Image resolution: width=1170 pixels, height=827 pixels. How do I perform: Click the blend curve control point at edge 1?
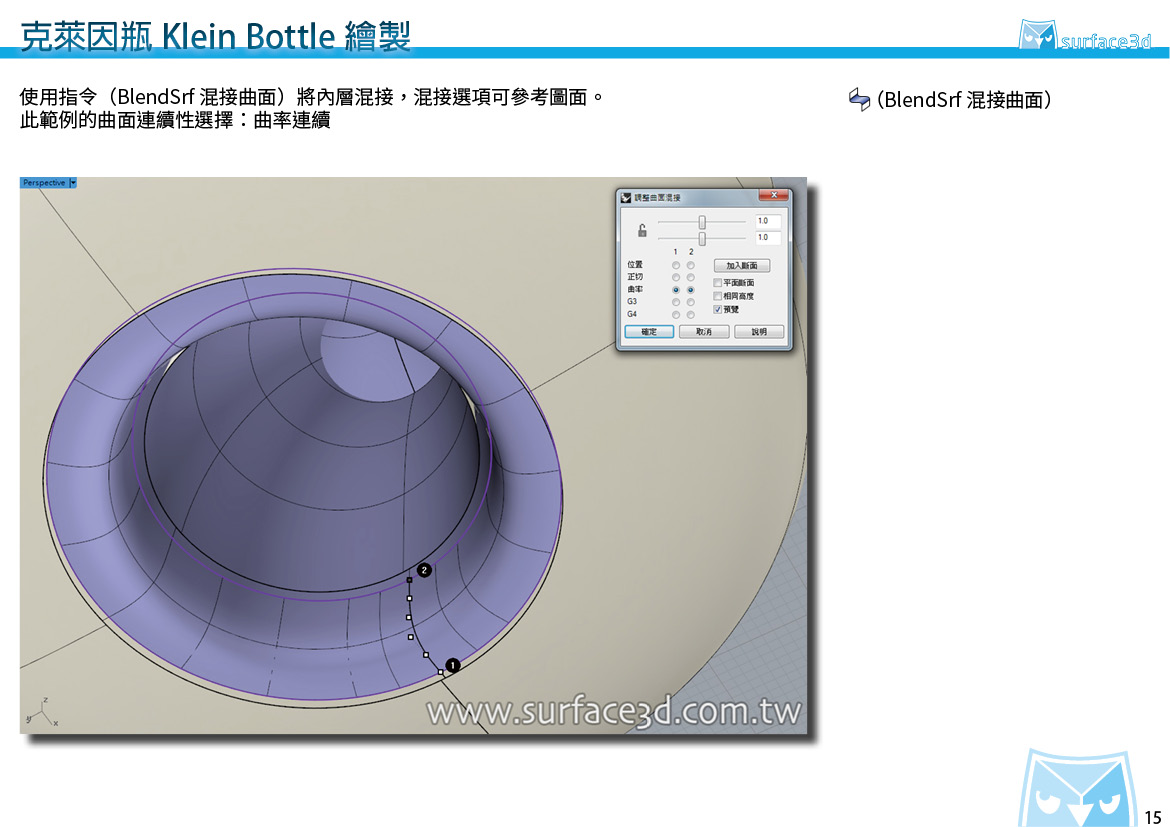[441, 672]
